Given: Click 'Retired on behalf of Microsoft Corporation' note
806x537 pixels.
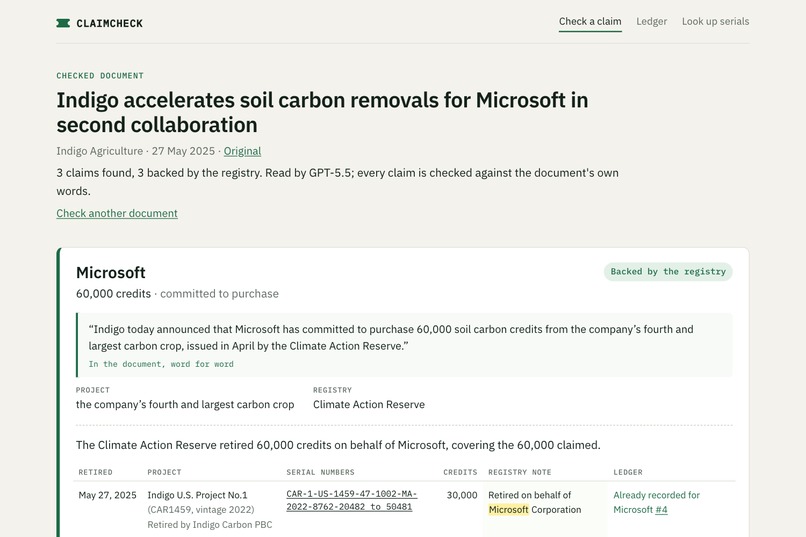Looking at the screenshot, I should 535,503.
